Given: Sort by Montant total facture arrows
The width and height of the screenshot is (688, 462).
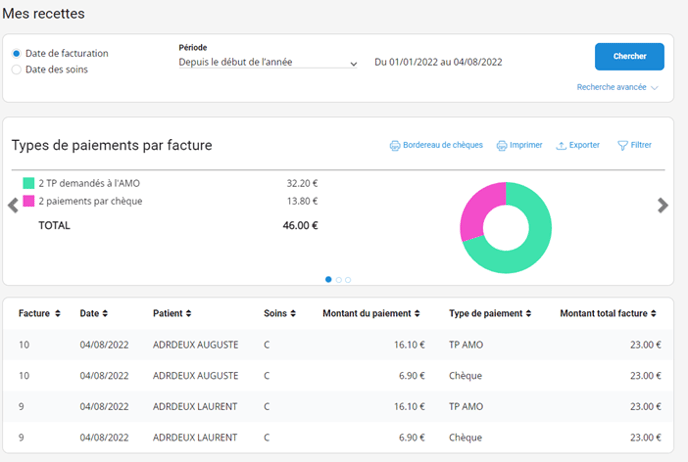Looking at the screenshot, I should click(653, 314).
